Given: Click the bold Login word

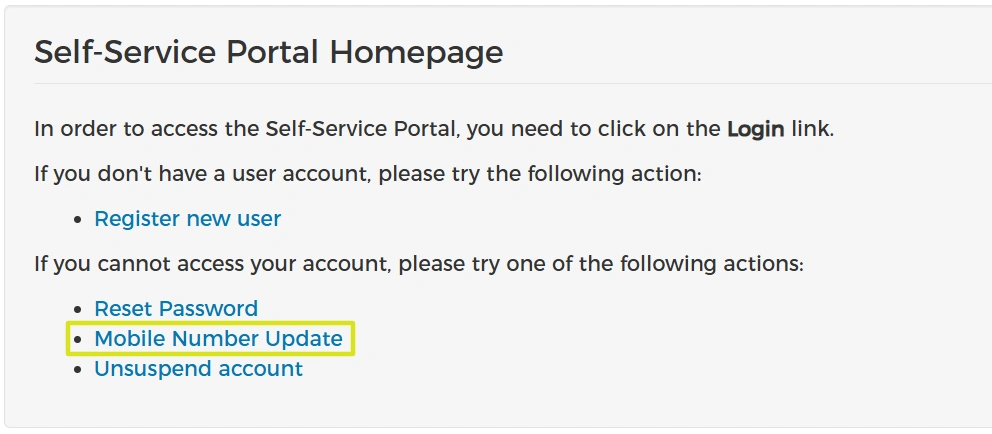Looking at the screenshot, I should [x=755, y=129].
